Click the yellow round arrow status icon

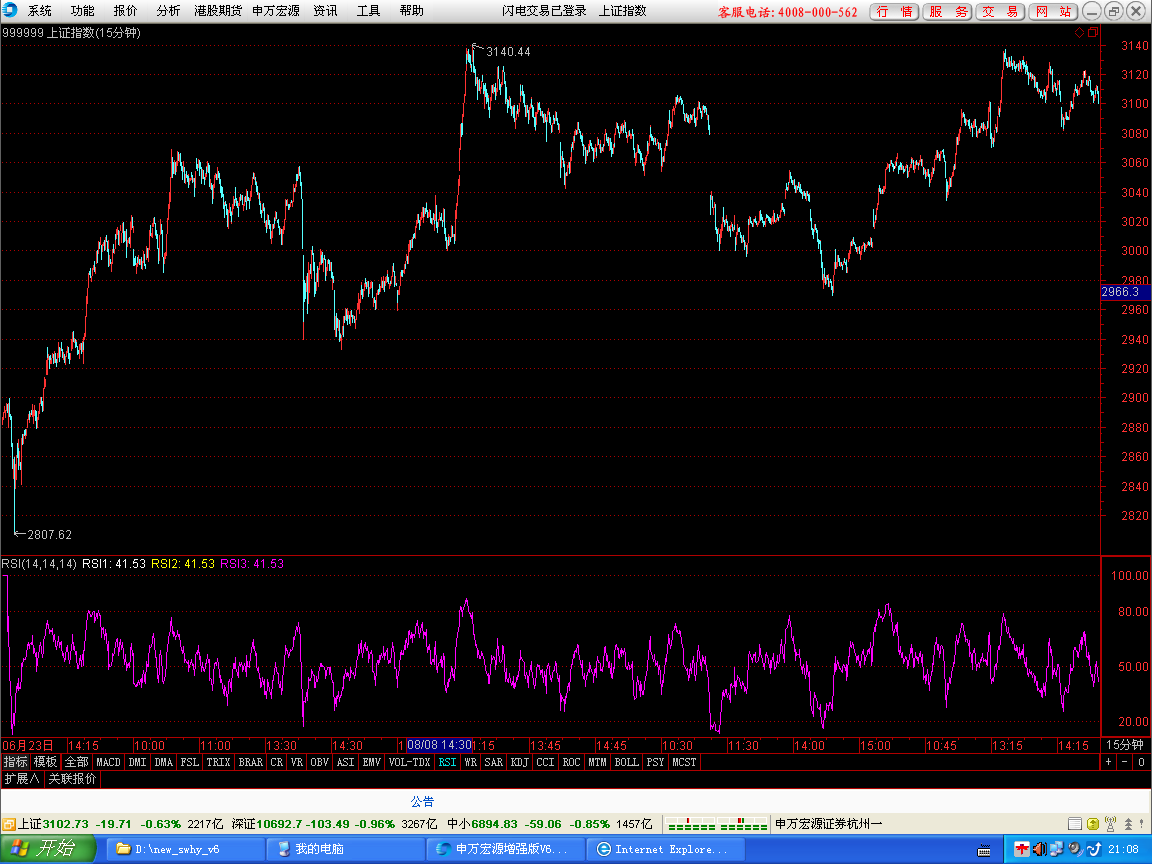[x=1092, y=824]
